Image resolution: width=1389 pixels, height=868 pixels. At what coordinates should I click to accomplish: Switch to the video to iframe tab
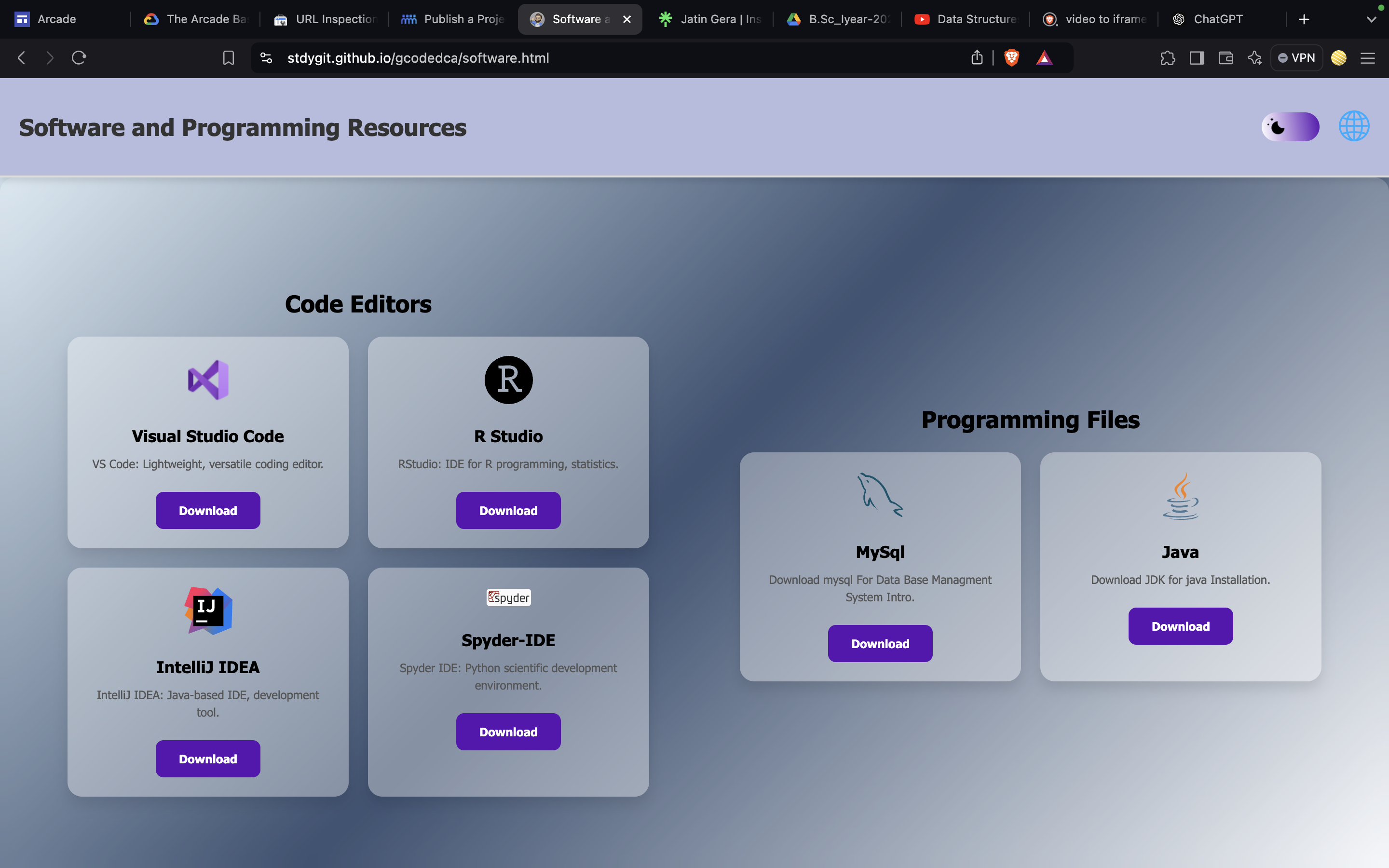click(1094, 19)
